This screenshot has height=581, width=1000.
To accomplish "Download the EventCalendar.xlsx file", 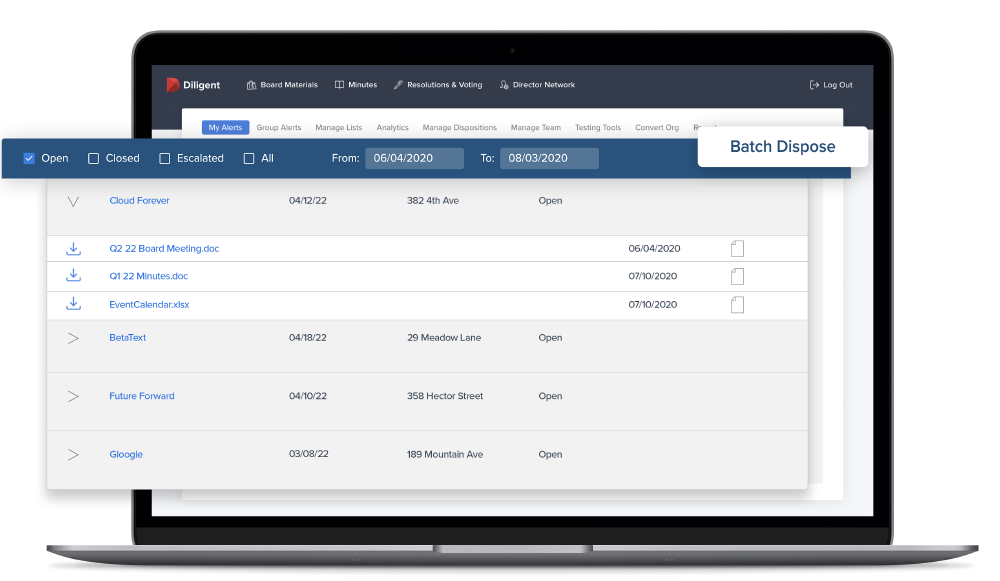I will [73, 304].
